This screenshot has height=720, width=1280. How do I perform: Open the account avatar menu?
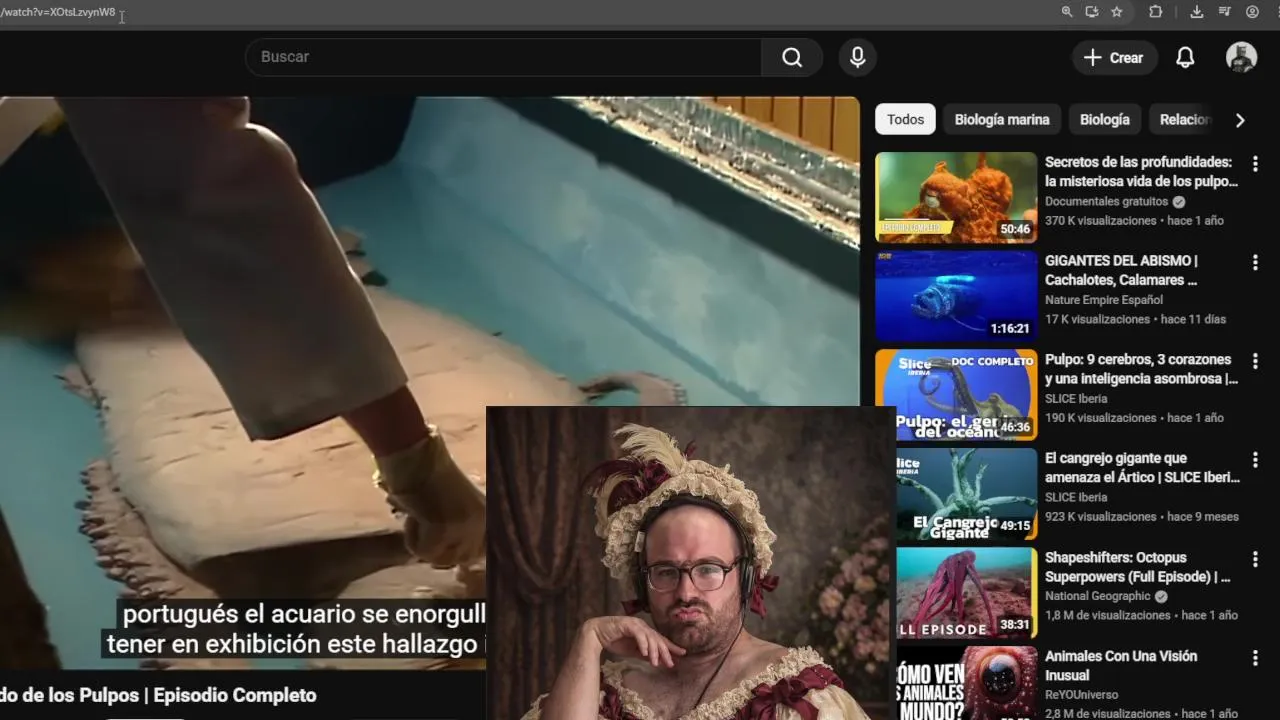click(x=1241, y=57)
